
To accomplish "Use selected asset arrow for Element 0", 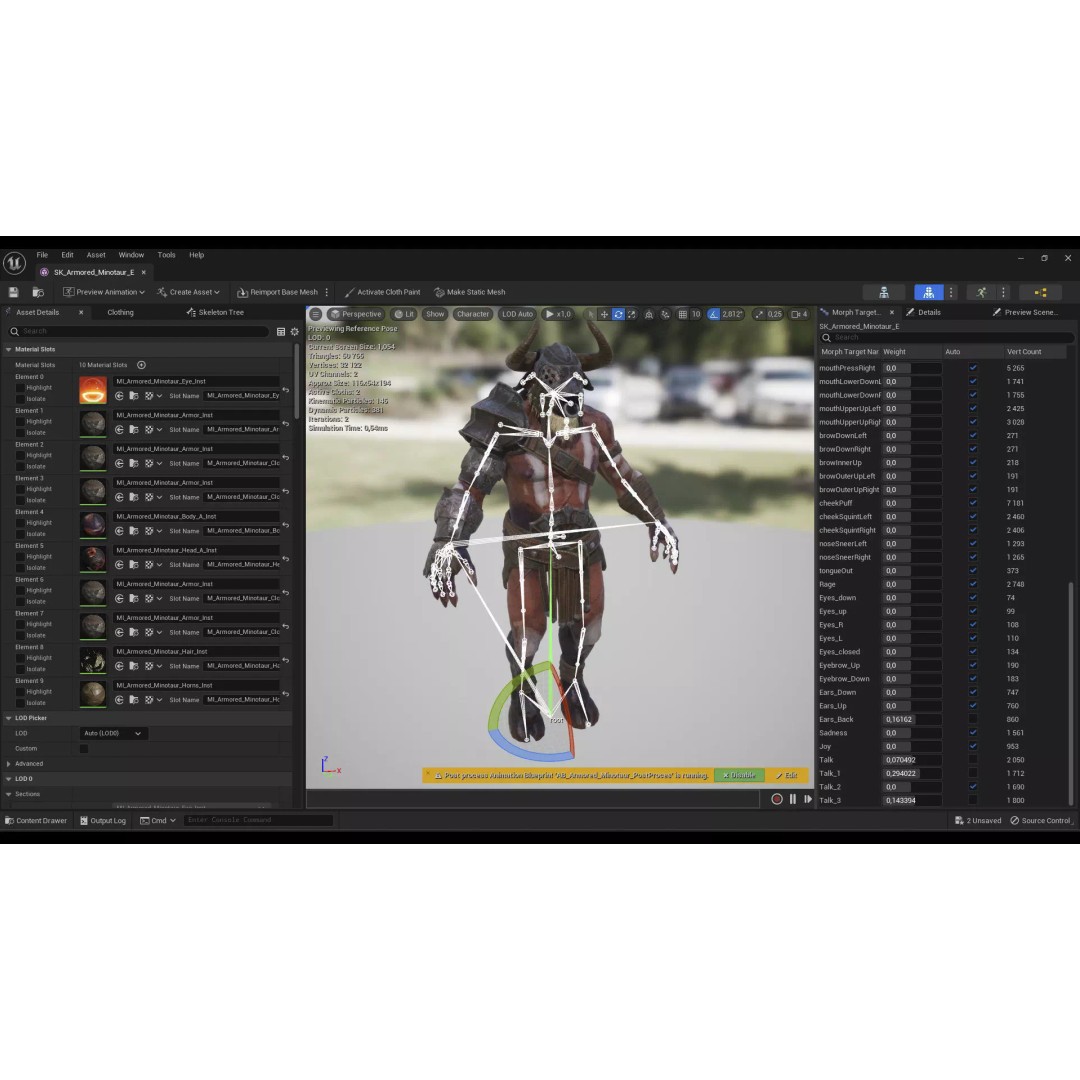I will pos(119,396).
